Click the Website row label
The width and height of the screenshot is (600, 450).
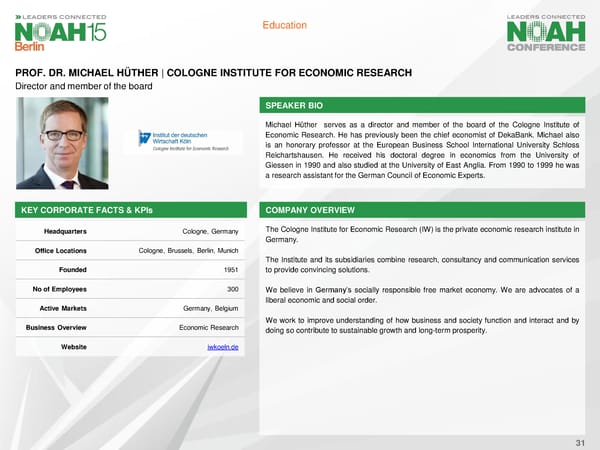coord(73,346)
